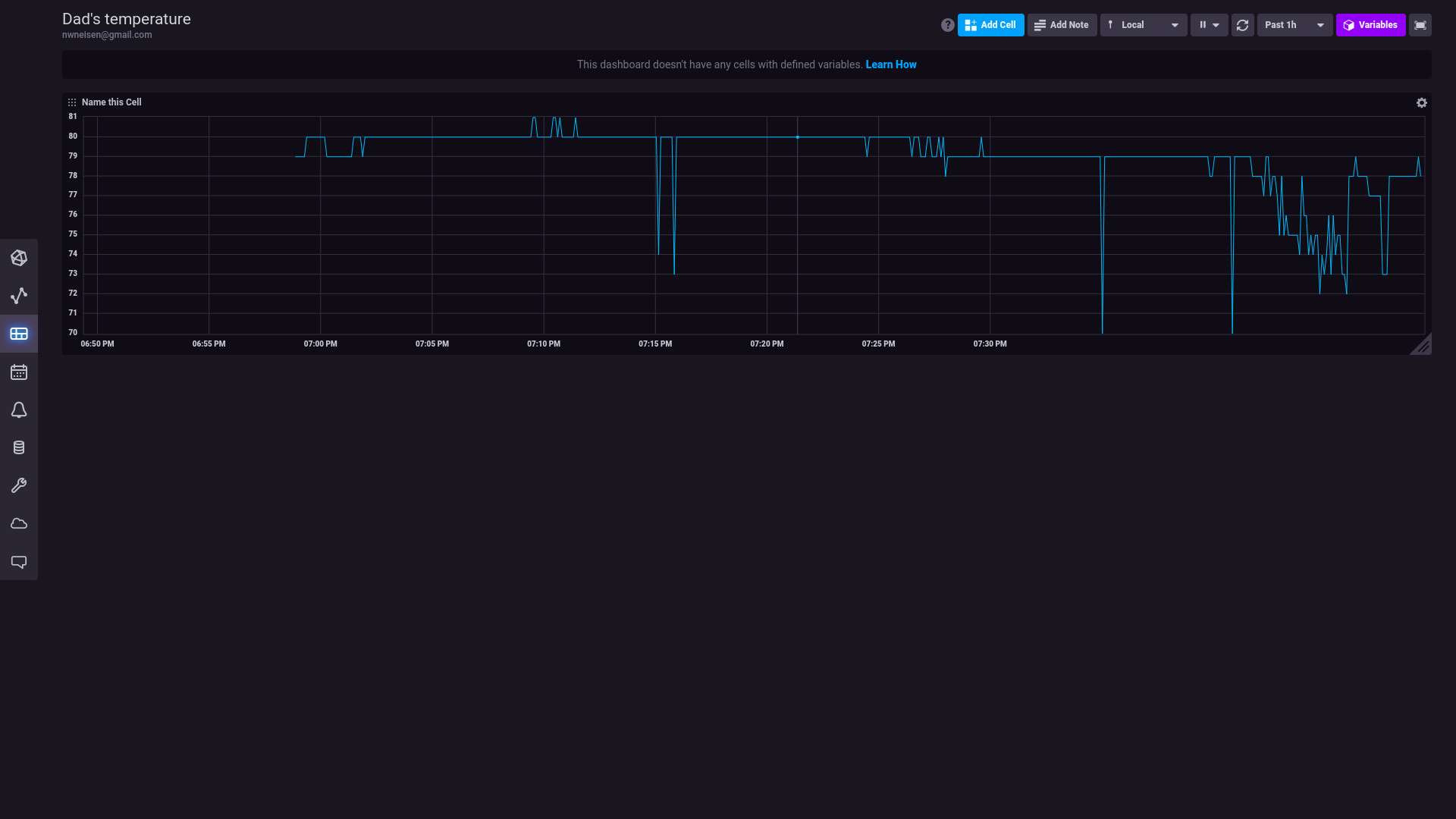Click the help question mark icon

(x=947, y=25)
